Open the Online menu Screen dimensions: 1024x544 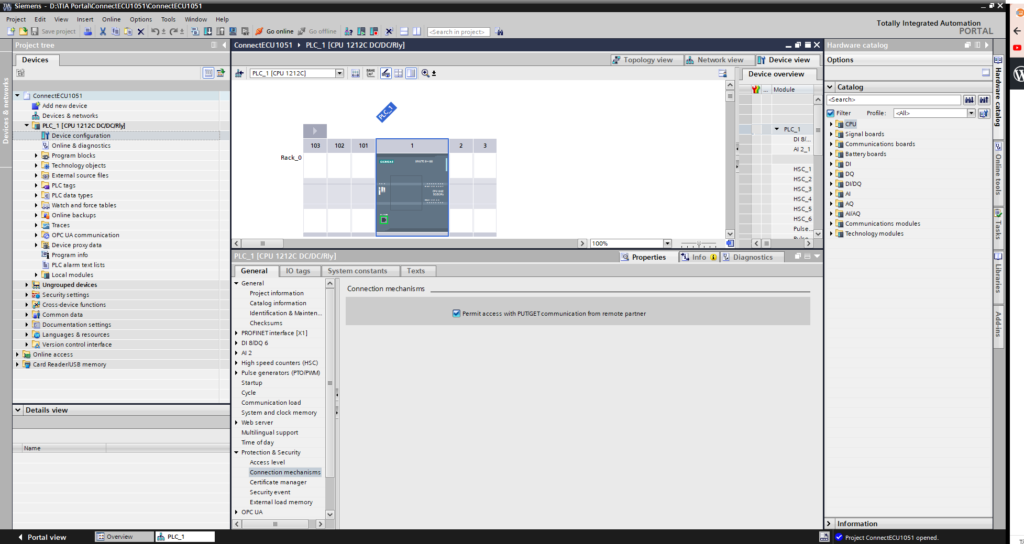(111, 20)
